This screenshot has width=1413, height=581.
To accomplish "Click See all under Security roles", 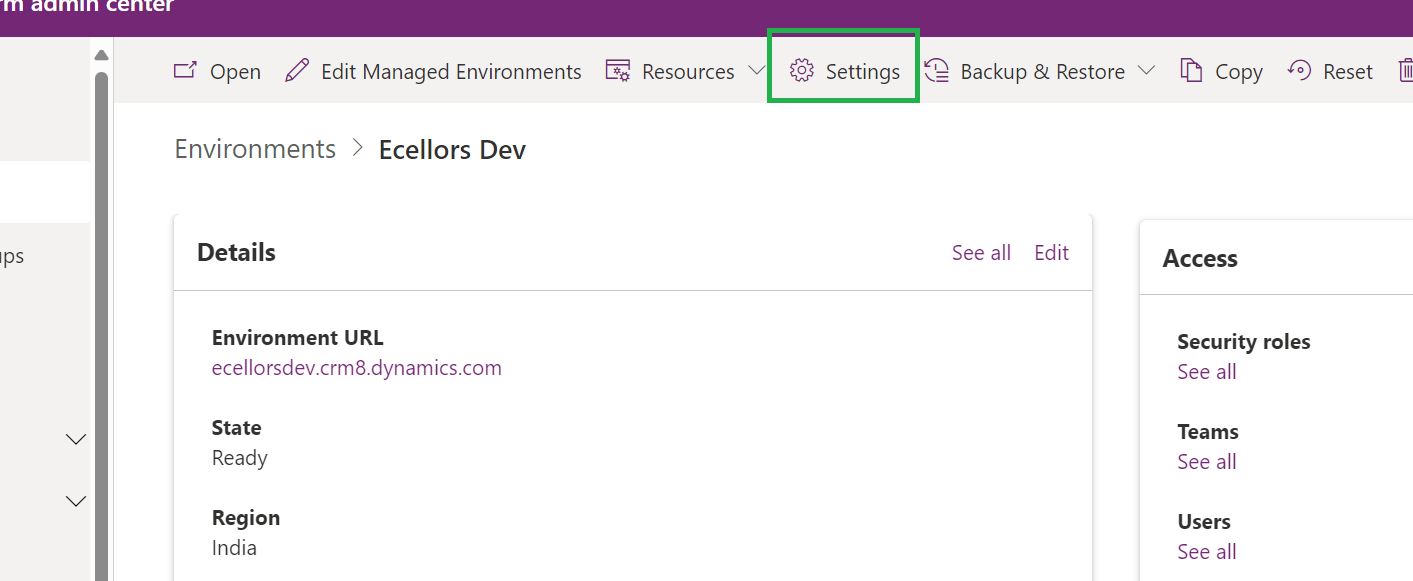I will (x=1206, y=372).
